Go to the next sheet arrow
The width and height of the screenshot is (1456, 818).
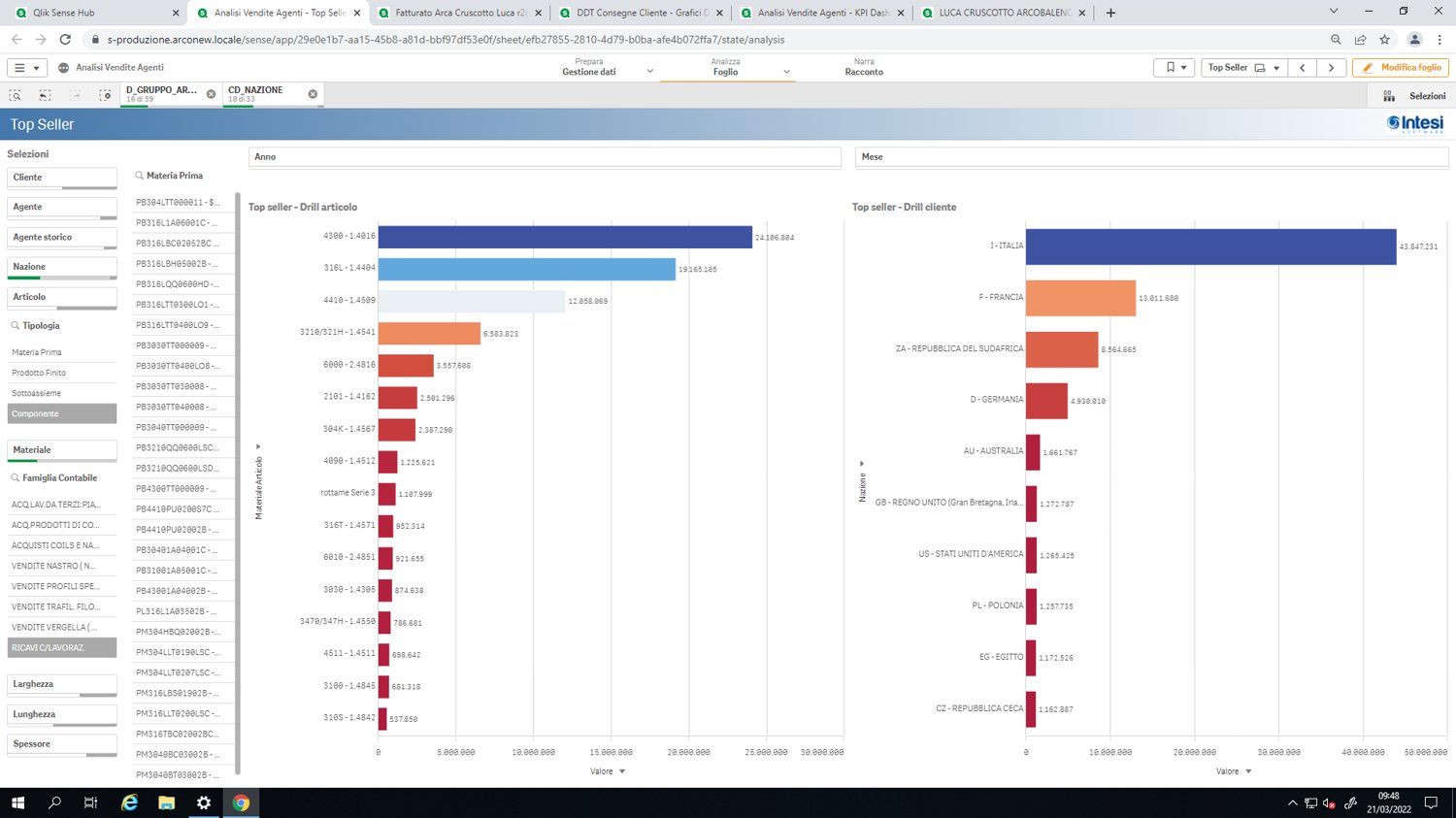click(1331, 68)
